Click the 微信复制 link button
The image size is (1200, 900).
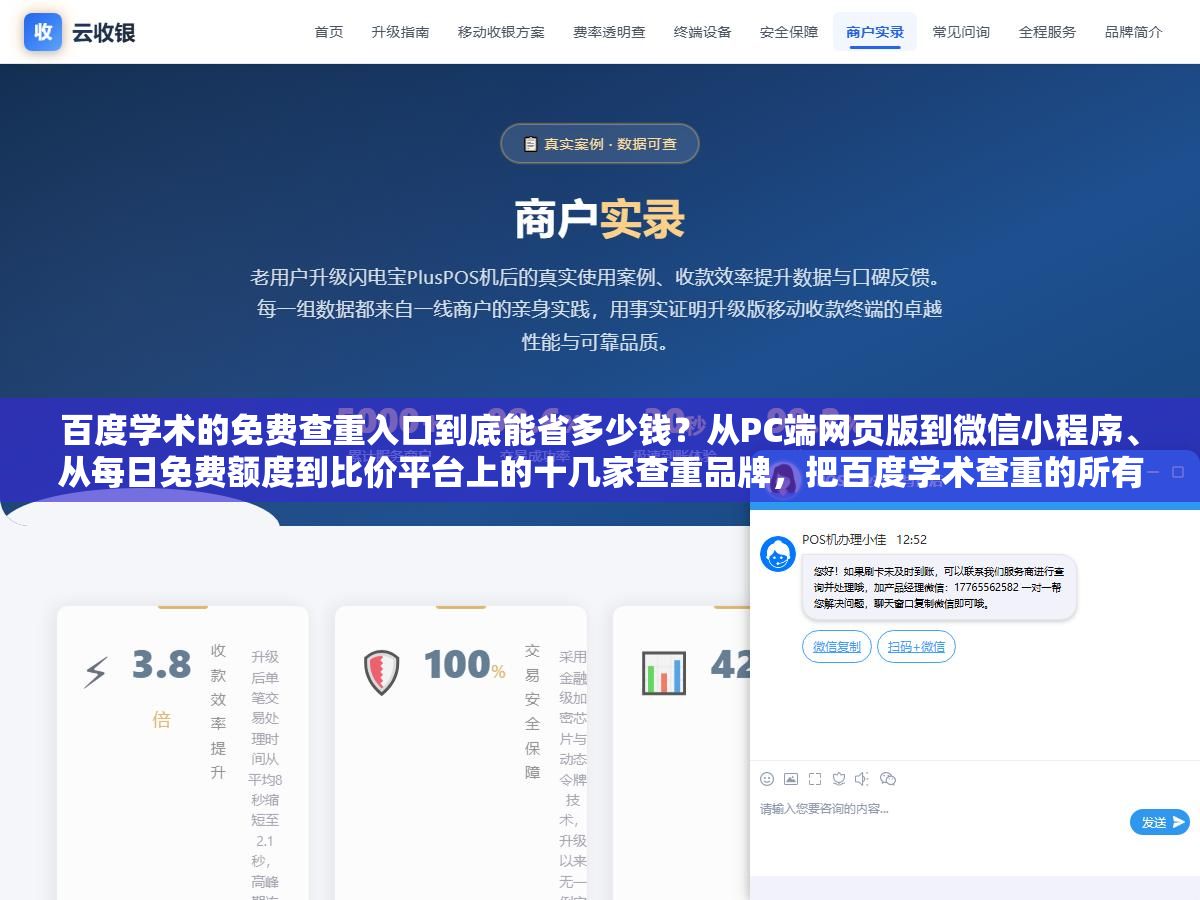pyautogui.click(x=837, y=647)
